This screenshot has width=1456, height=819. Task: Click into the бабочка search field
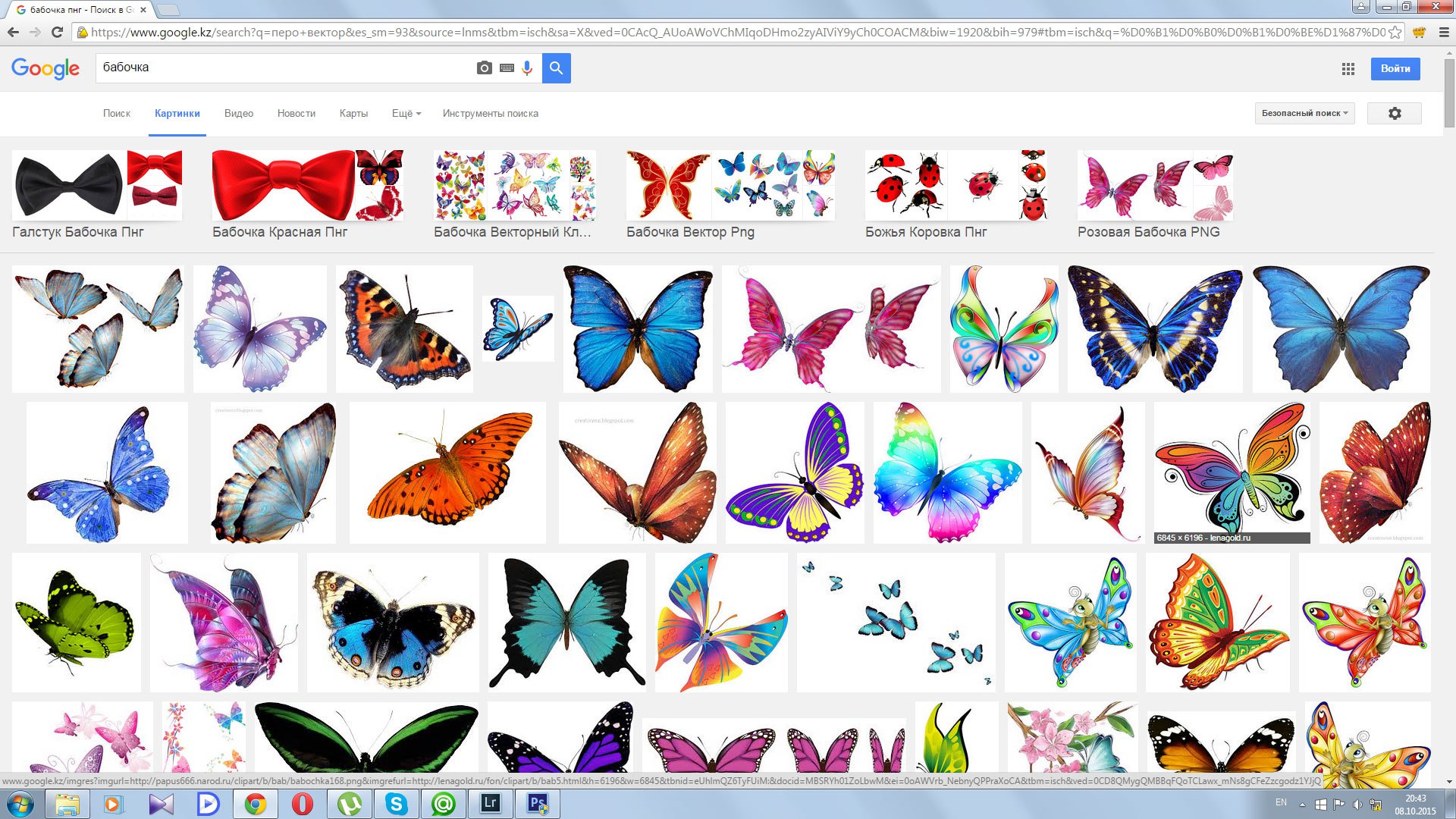point(281,67)
